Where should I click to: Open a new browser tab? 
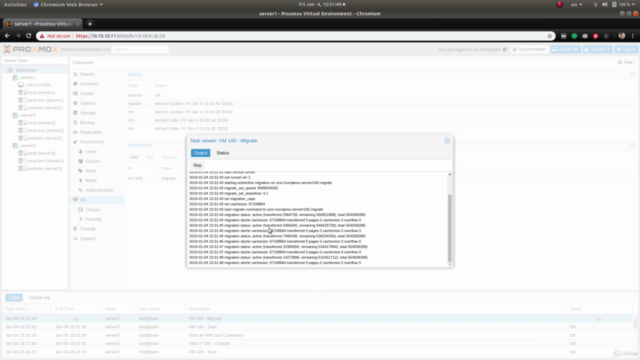point(90,24)
